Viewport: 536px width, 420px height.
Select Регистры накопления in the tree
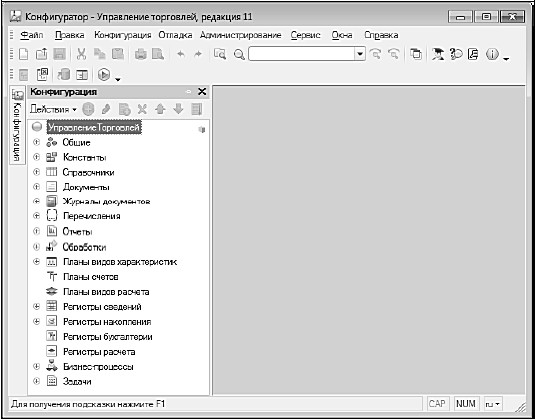click(x=107, y=322)
